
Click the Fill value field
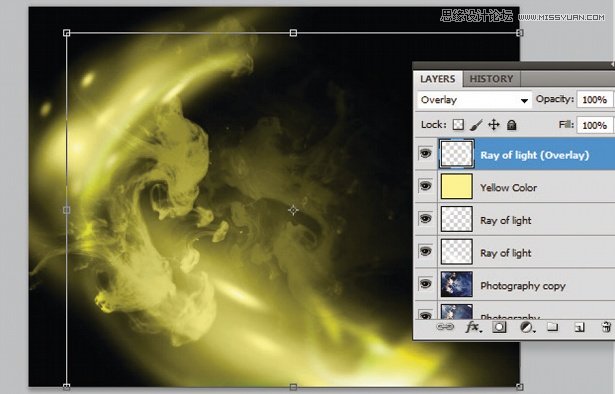(x=594, y=125)
